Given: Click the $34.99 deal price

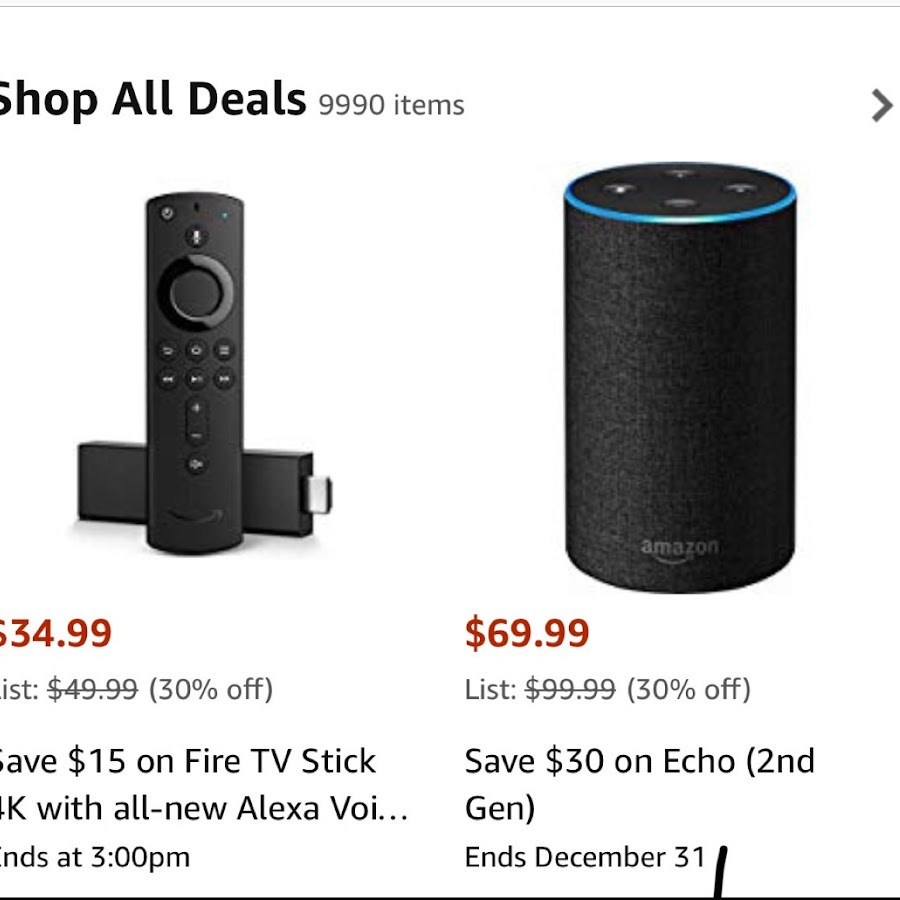Looking at the screenshot, I should (56, 633).
